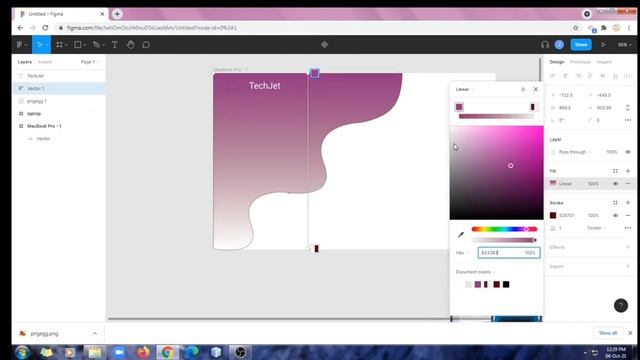Add a new stroke with plus icon
This screenshot has height=360, width=640.
point(628,202)
